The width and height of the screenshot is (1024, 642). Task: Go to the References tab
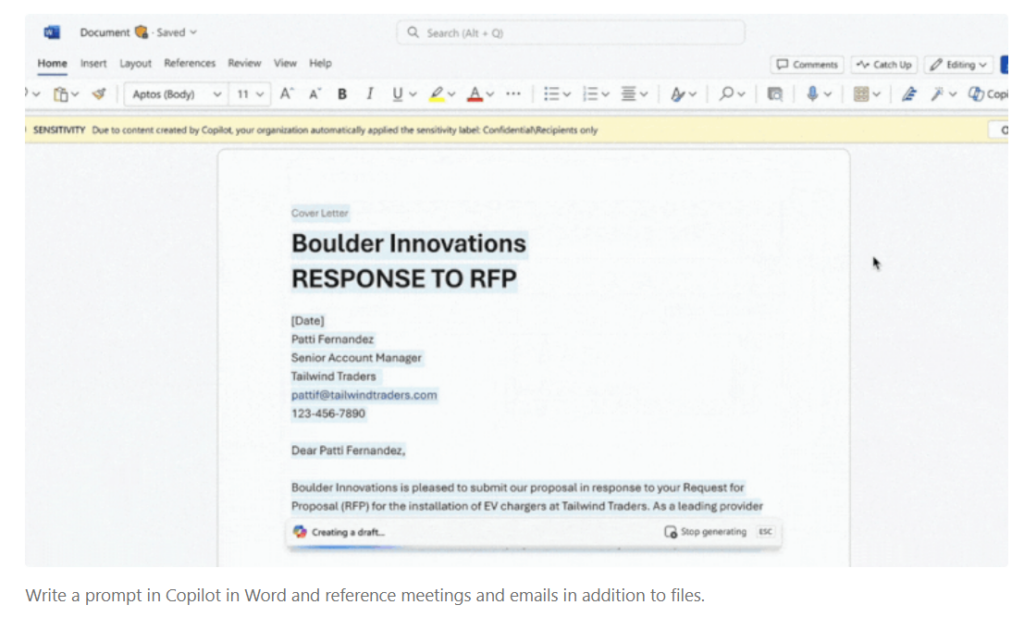(x=189, y=63)
